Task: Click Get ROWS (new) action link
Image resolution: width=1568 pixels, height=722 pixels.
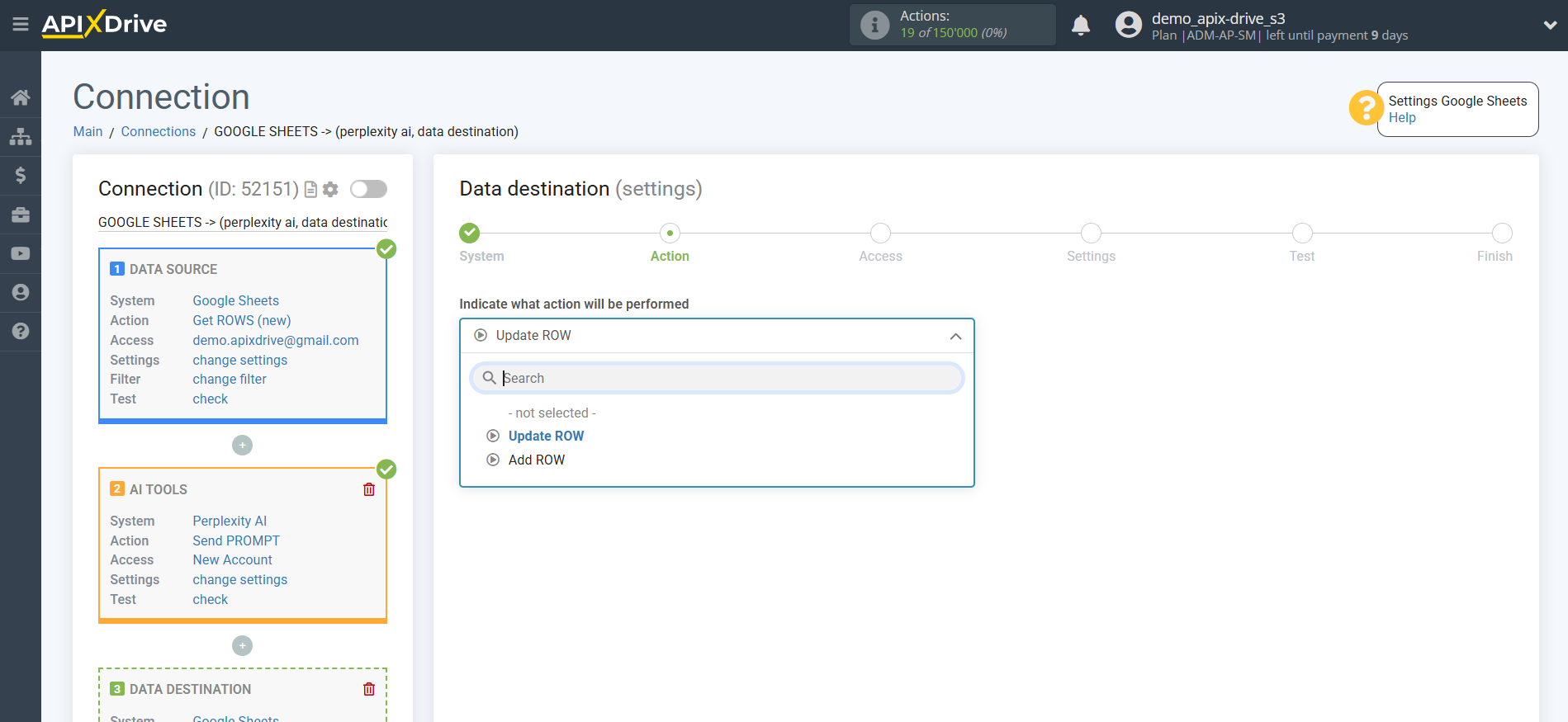Action: 241,321
